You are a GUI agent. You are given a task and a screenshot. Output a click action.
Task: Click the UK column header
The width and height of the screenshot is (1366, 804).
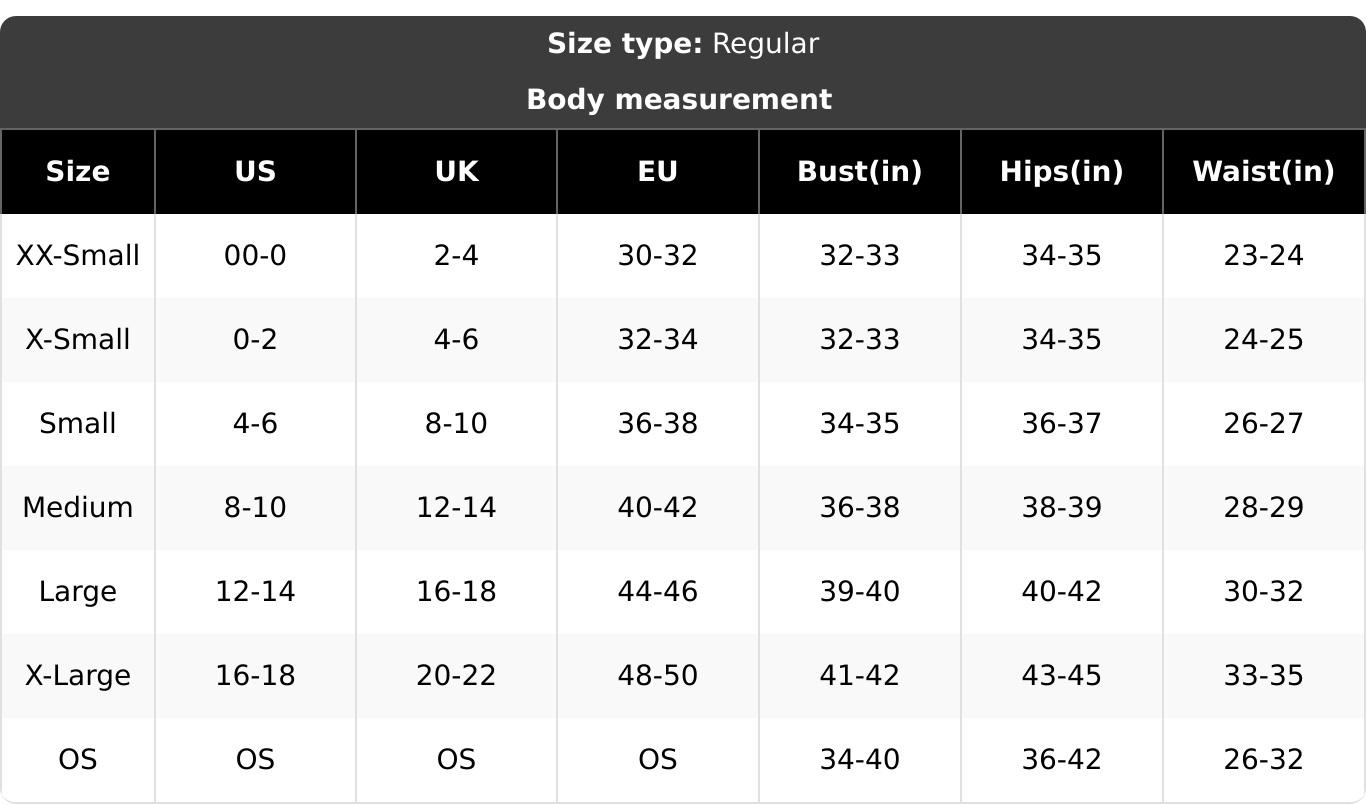456,171
